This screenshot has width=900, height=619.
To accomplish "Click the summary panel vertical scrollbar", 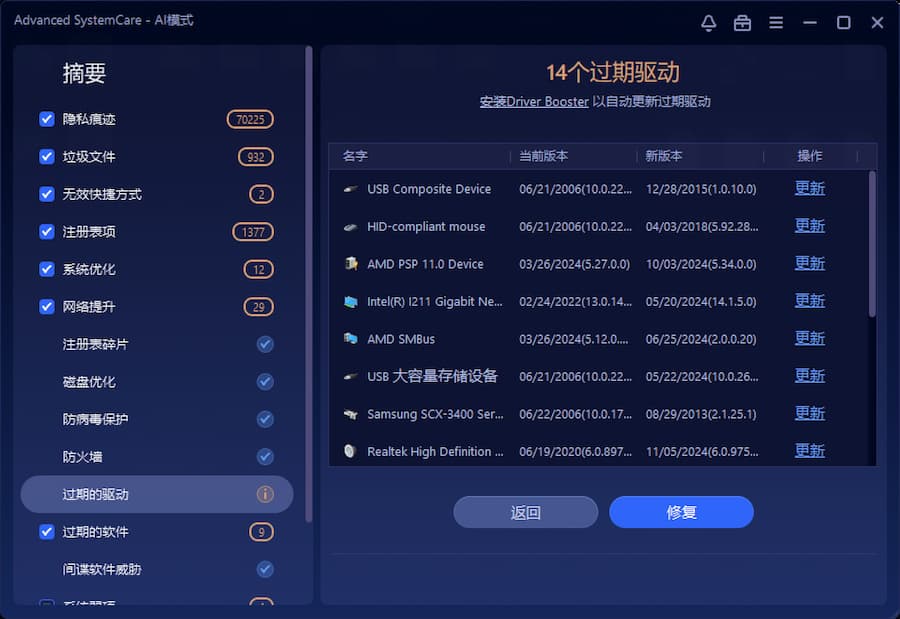I will [x=309, y=284].
